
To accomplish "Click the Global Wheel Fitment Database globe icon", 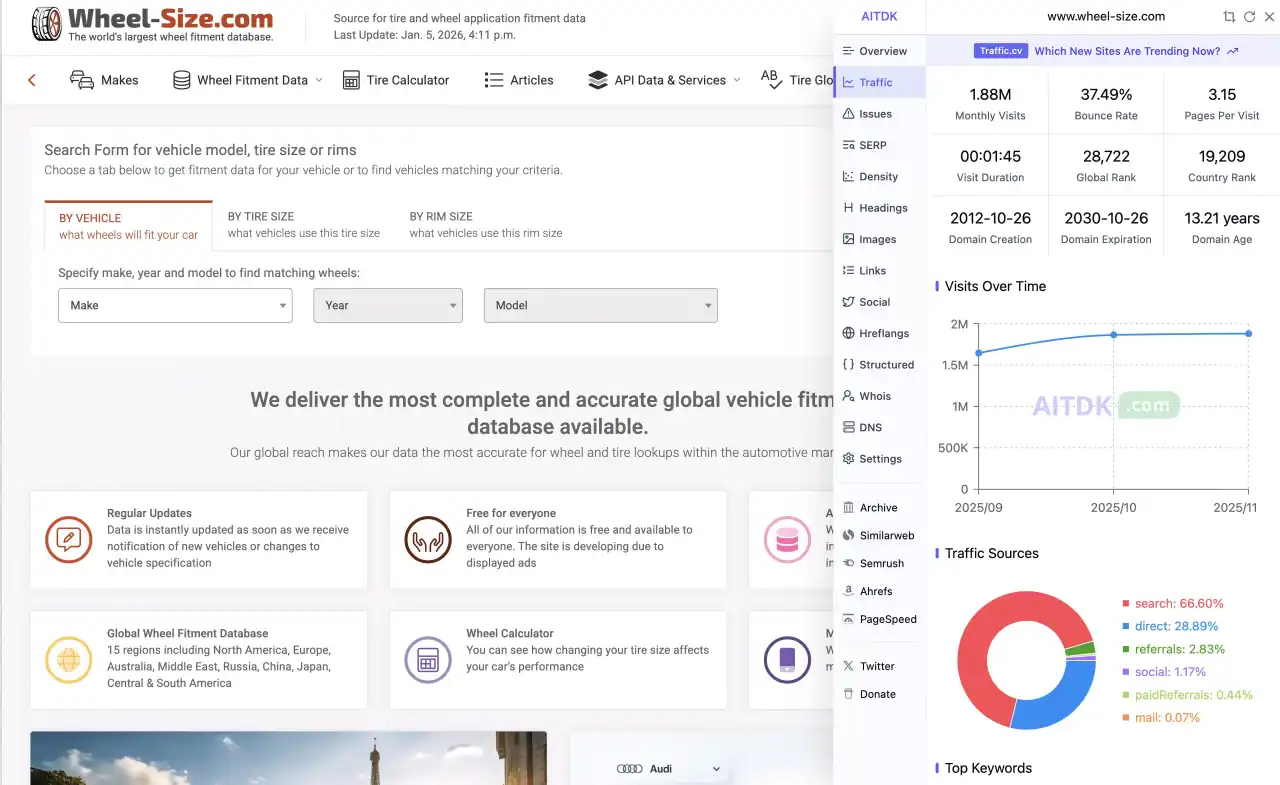I will tap(69, 660).
